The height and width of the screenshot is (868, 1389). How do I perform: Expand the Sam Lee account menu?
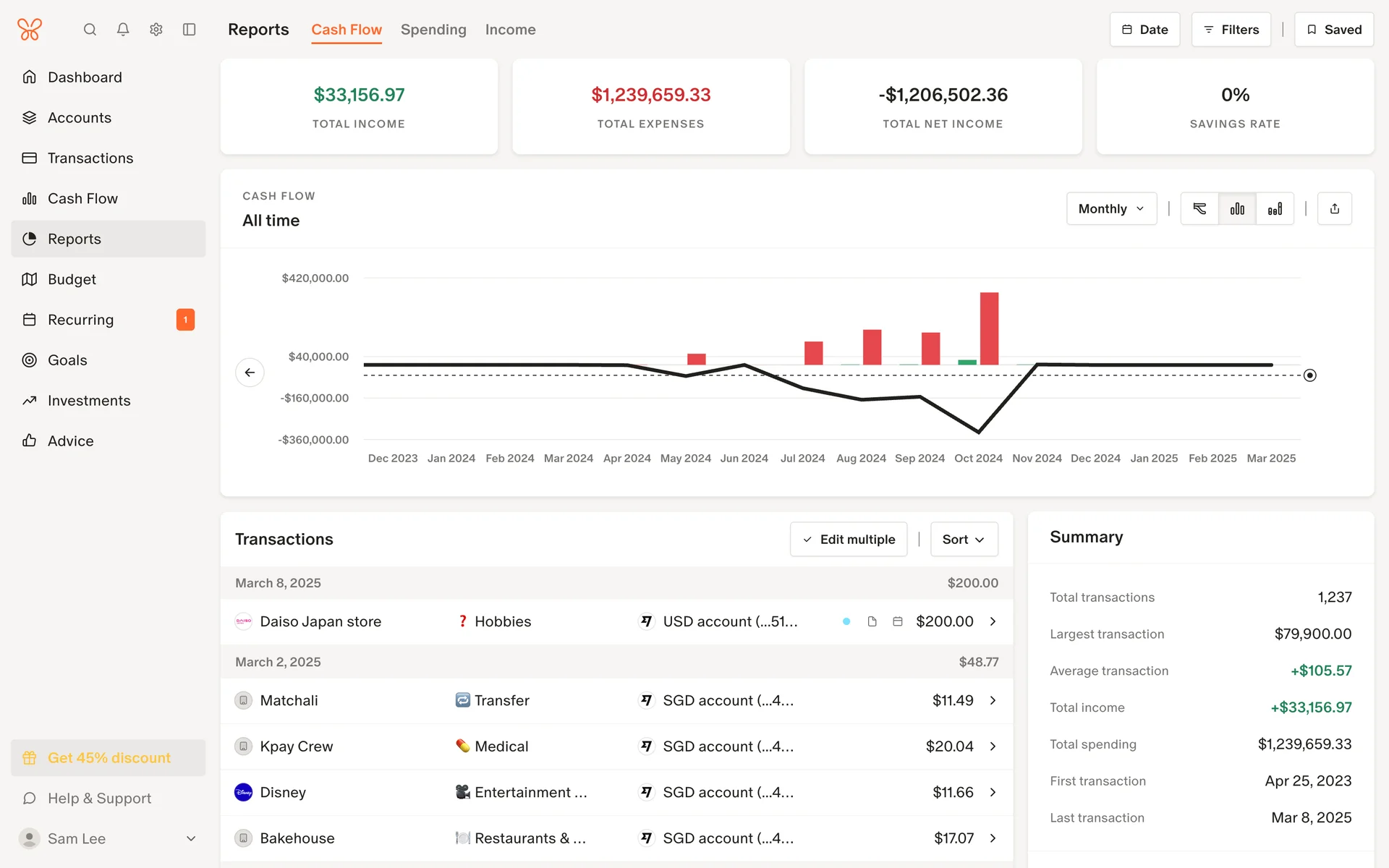(191, 838)
